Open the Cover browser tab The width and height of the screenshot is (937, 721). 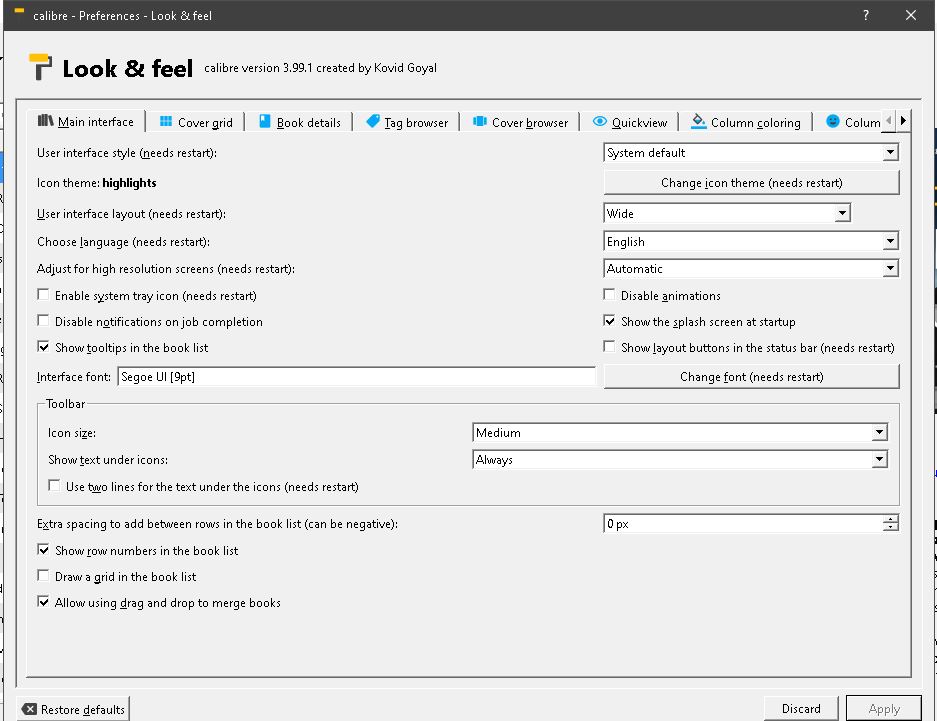pos(520,122)
